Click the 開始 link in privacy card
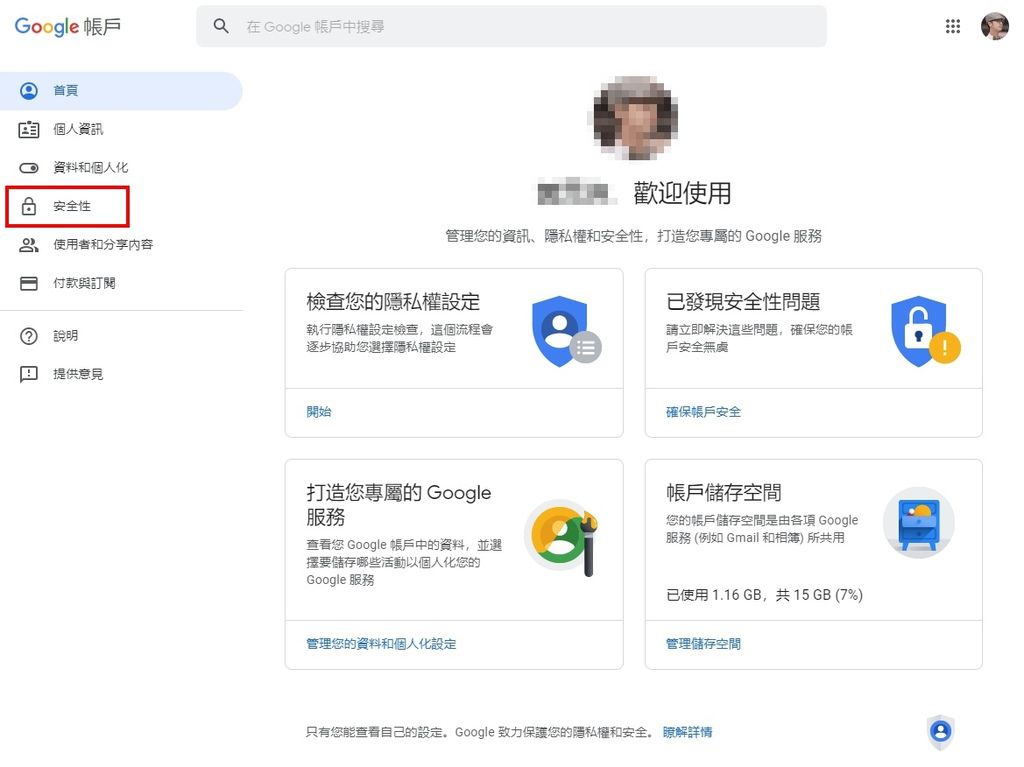Viewport: 1024px width, 767px height. 319,412
